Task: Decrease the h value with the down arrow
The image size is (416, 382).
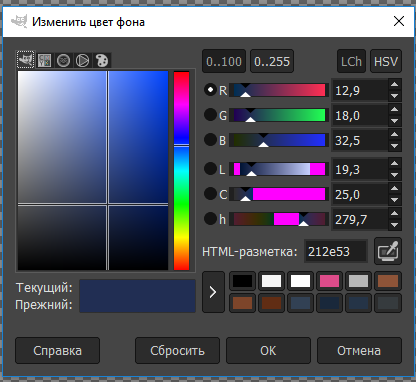Action: [x=395, y=225]
